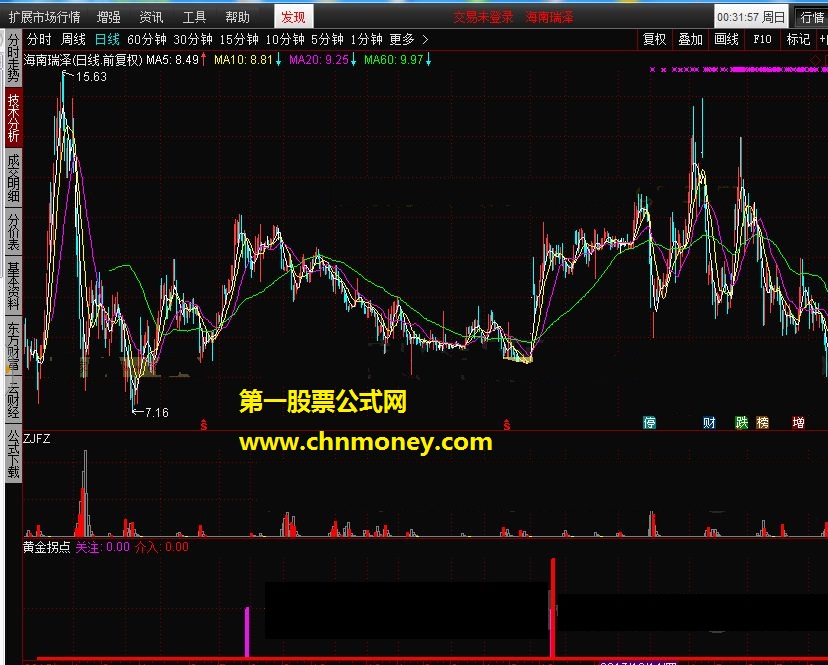Open the 公式下载 sidebar tab

[x=13, y=454]
